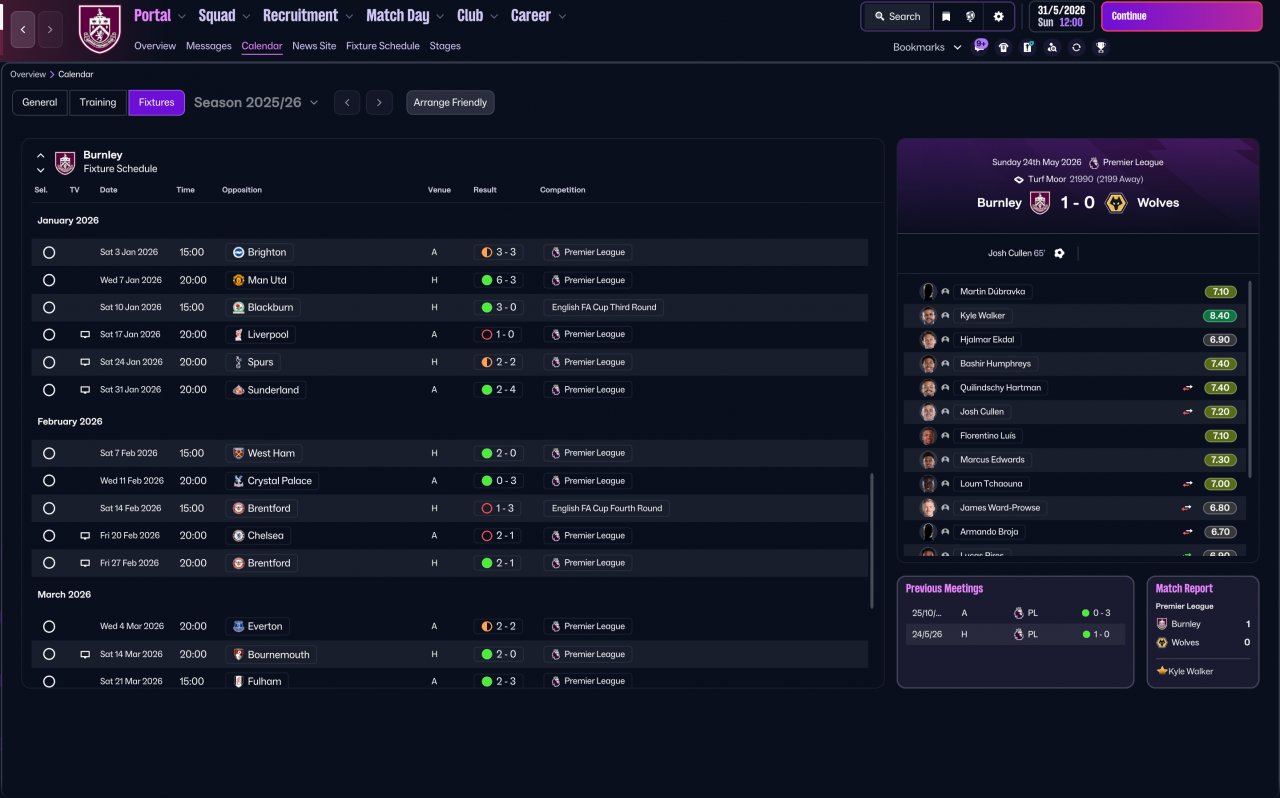Image resolution: width=1280 pixels, height=798 pixels.
Task: Click Martin Dúbravka's player portrait icon
Action: (x=928, y=291)
